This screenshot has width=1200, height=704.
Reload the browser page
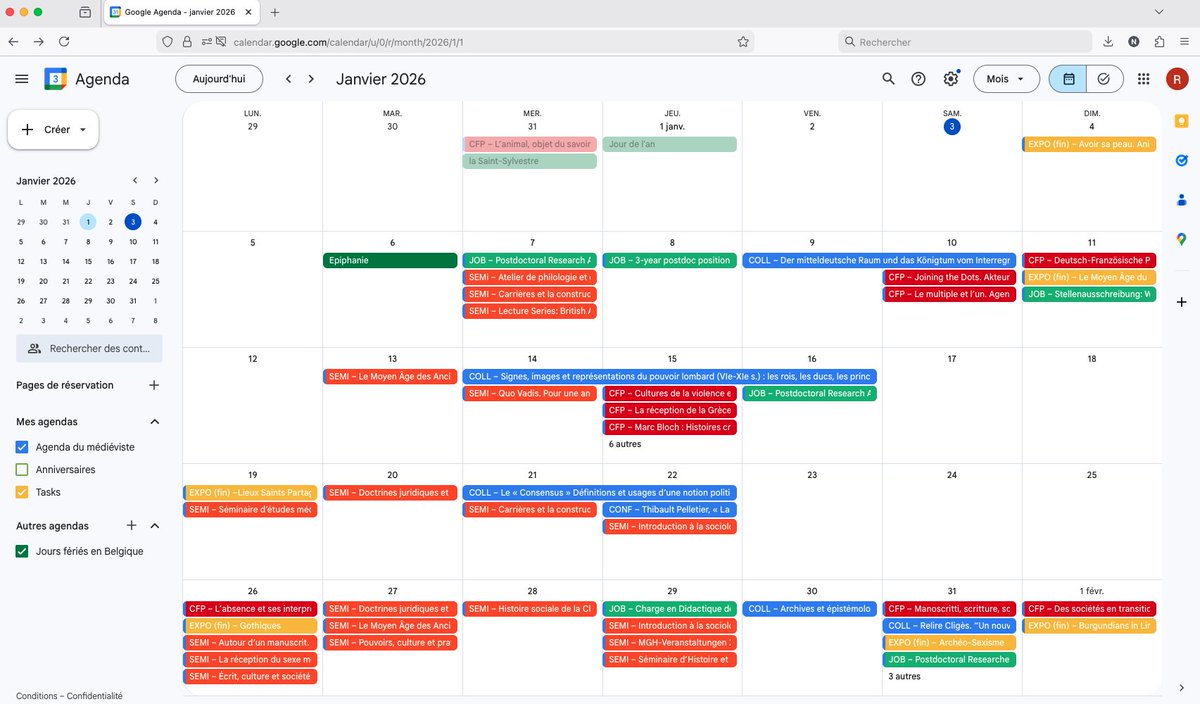[64, 42]
